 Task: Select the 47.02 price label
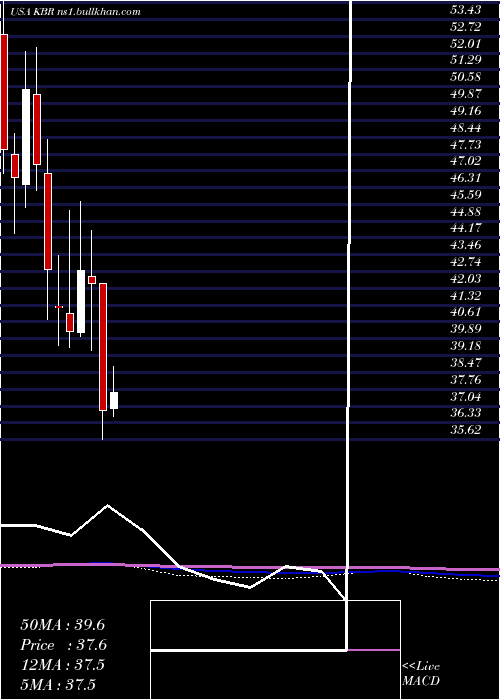pos(465,162)
